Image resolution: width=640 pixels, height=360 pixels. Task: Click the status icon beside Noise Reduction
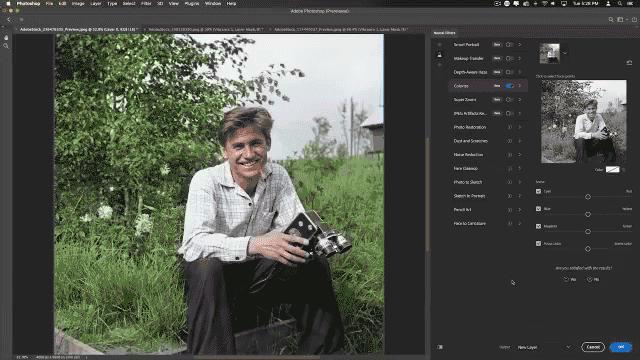pos(510,155)
